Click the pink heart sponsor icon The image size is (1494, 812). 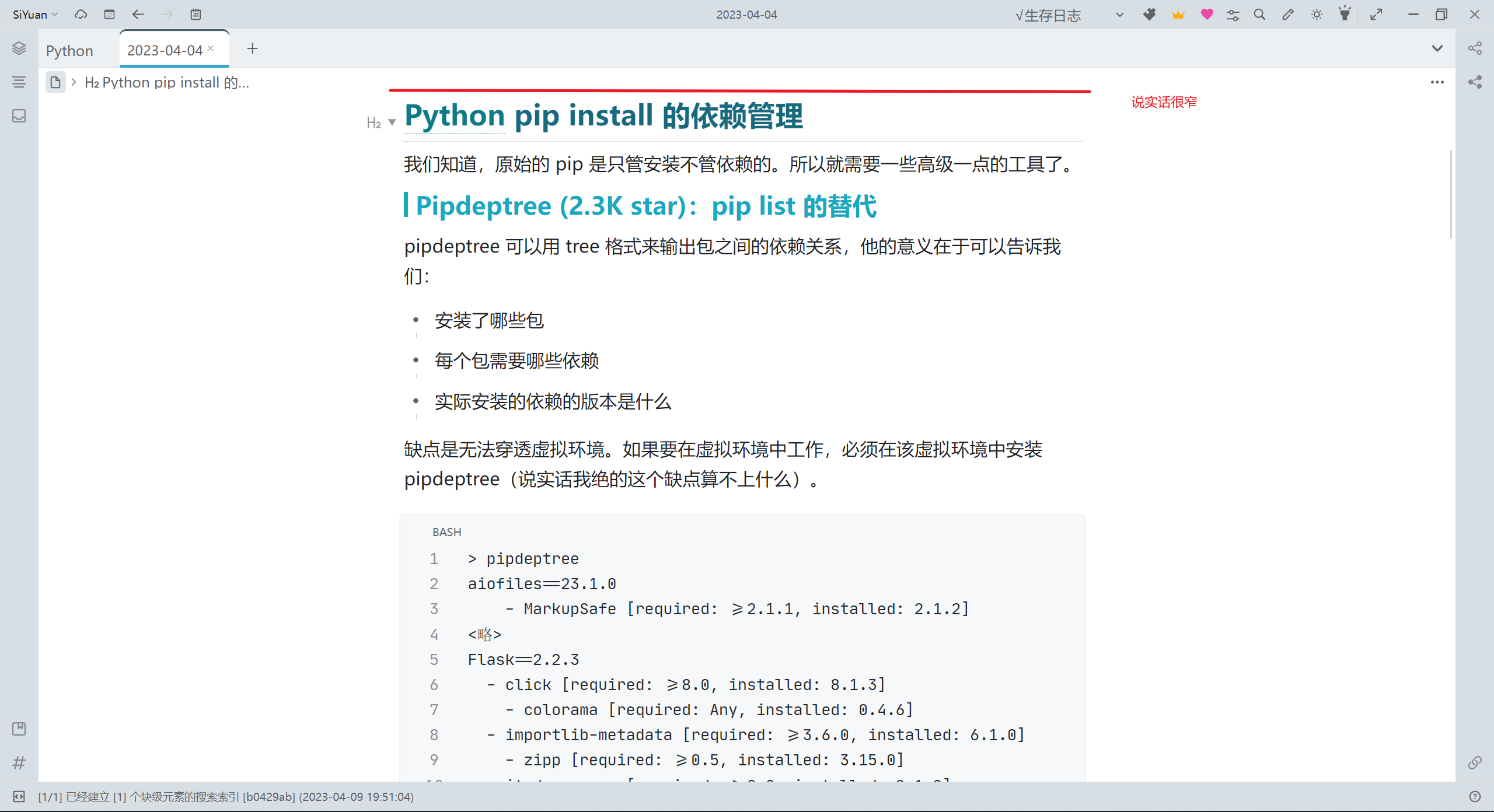point(1207,15)
